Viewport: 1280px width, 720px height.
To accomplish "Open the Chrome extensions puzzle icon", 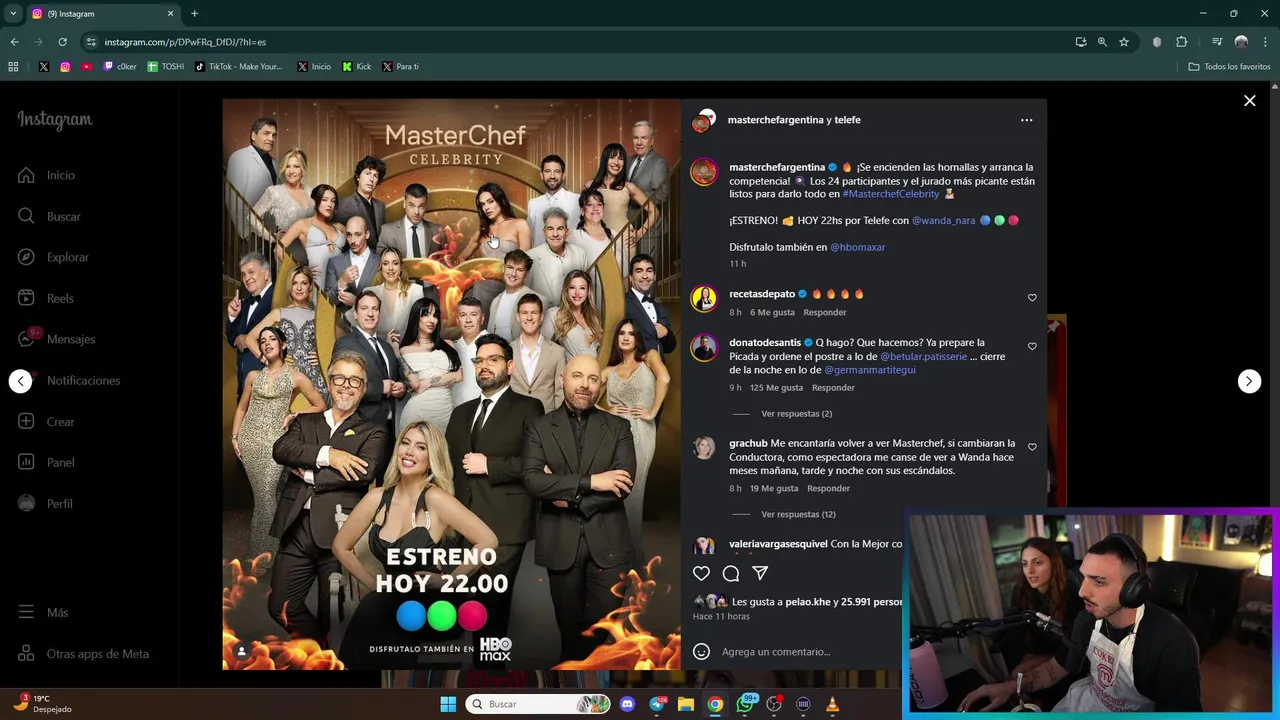I will [x=1182, y=42].
